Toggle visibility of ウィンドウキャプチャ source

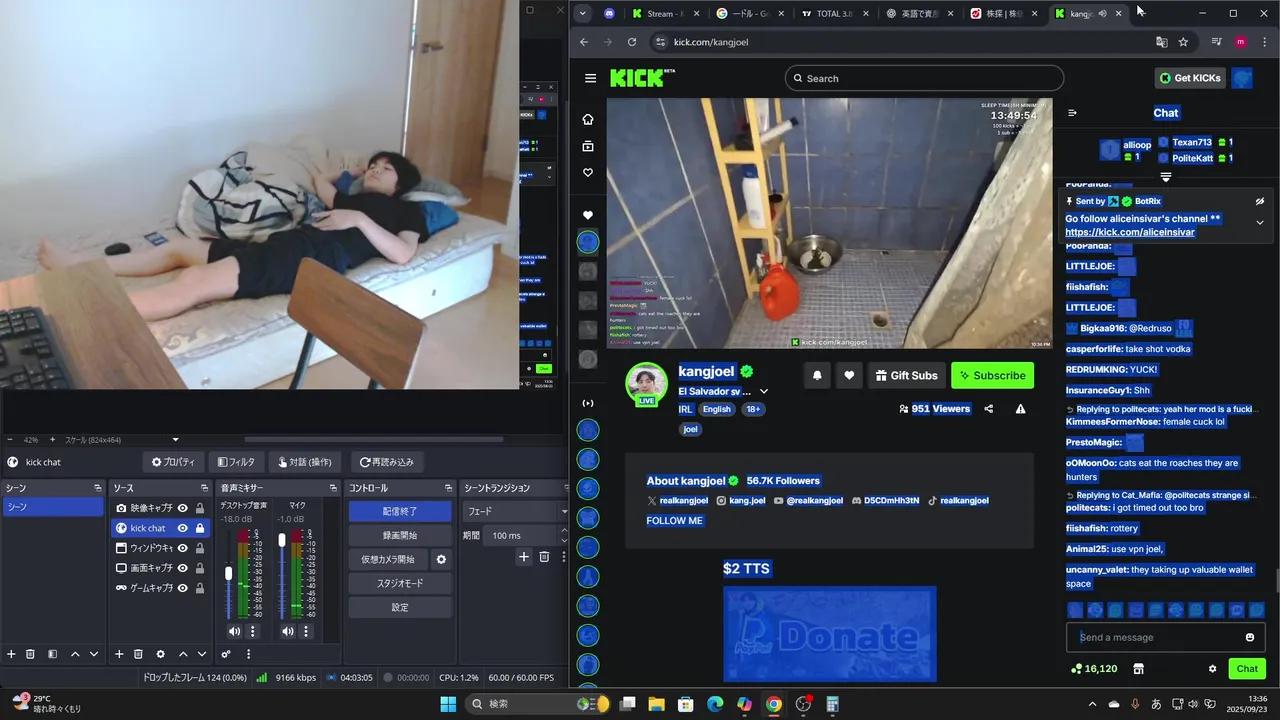[183, 548]
